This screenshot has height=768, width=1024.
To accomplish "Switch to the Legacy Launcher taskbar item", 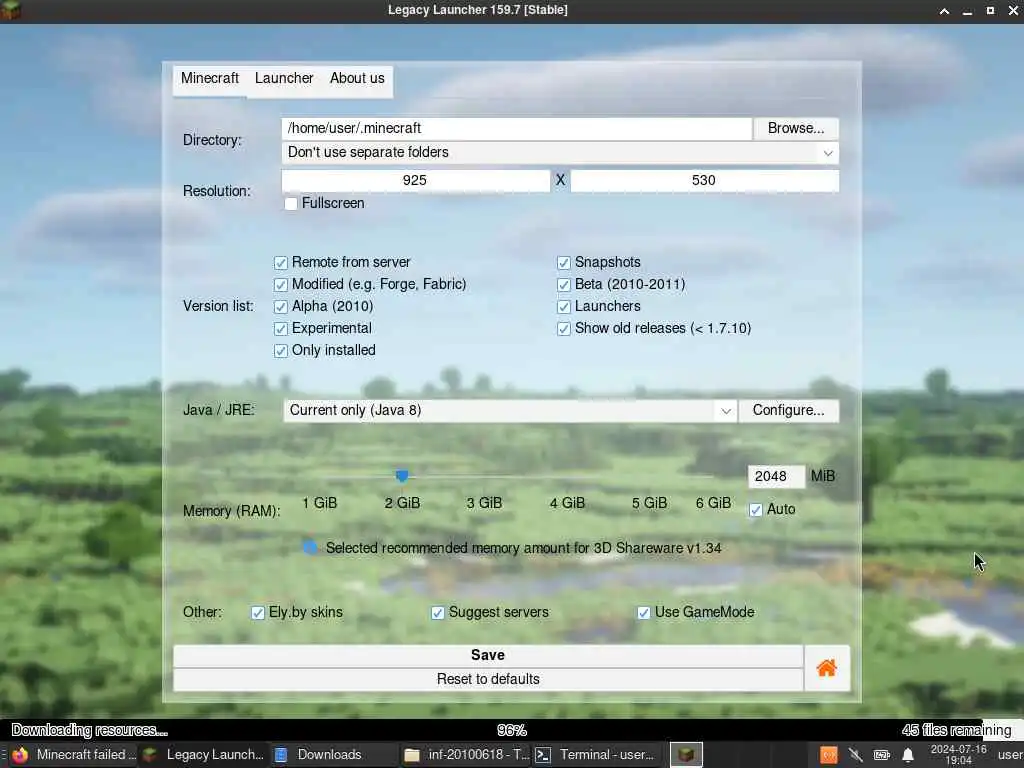I will click(204, 755).
